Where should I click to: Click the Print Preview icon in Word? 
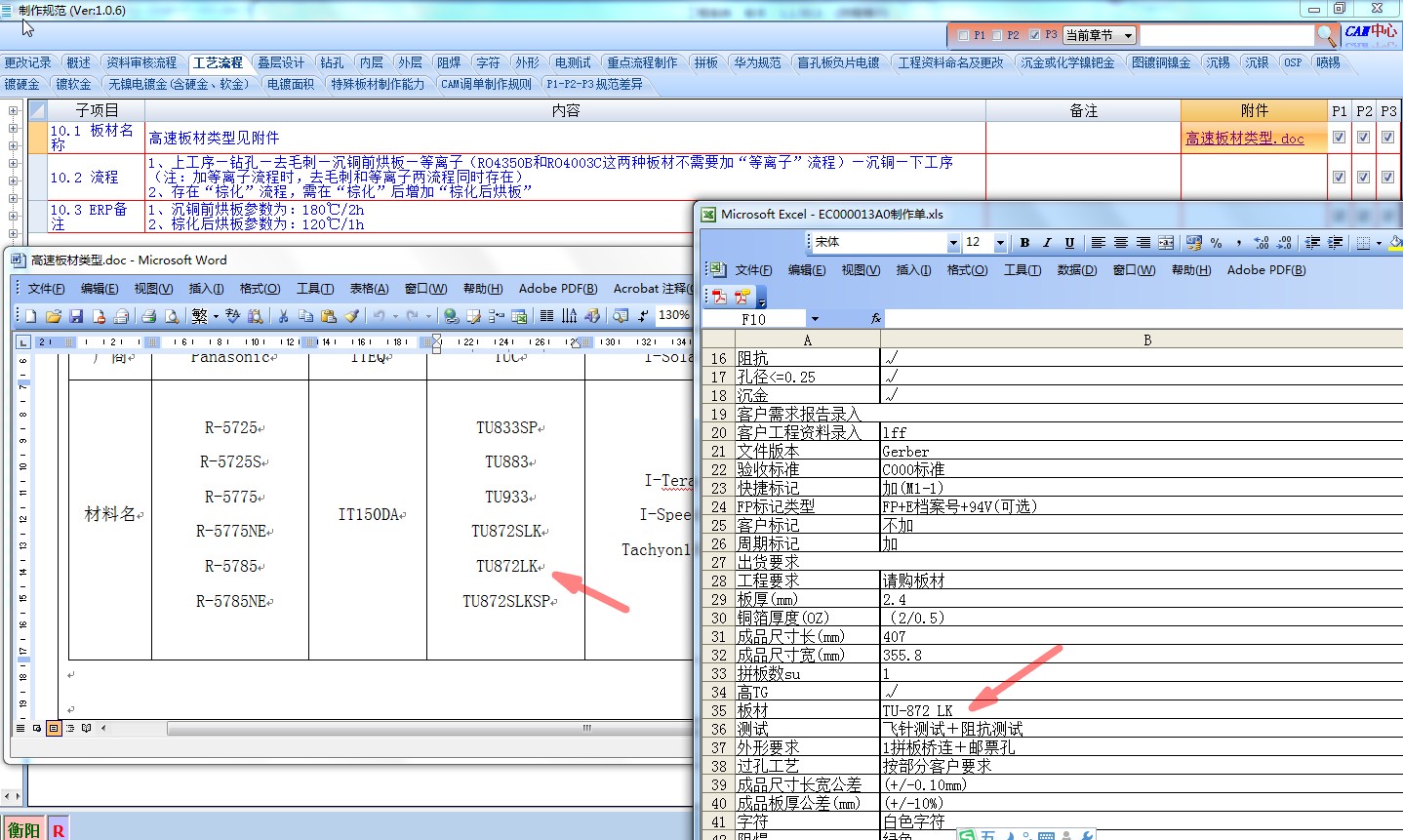tap(172, 316)
